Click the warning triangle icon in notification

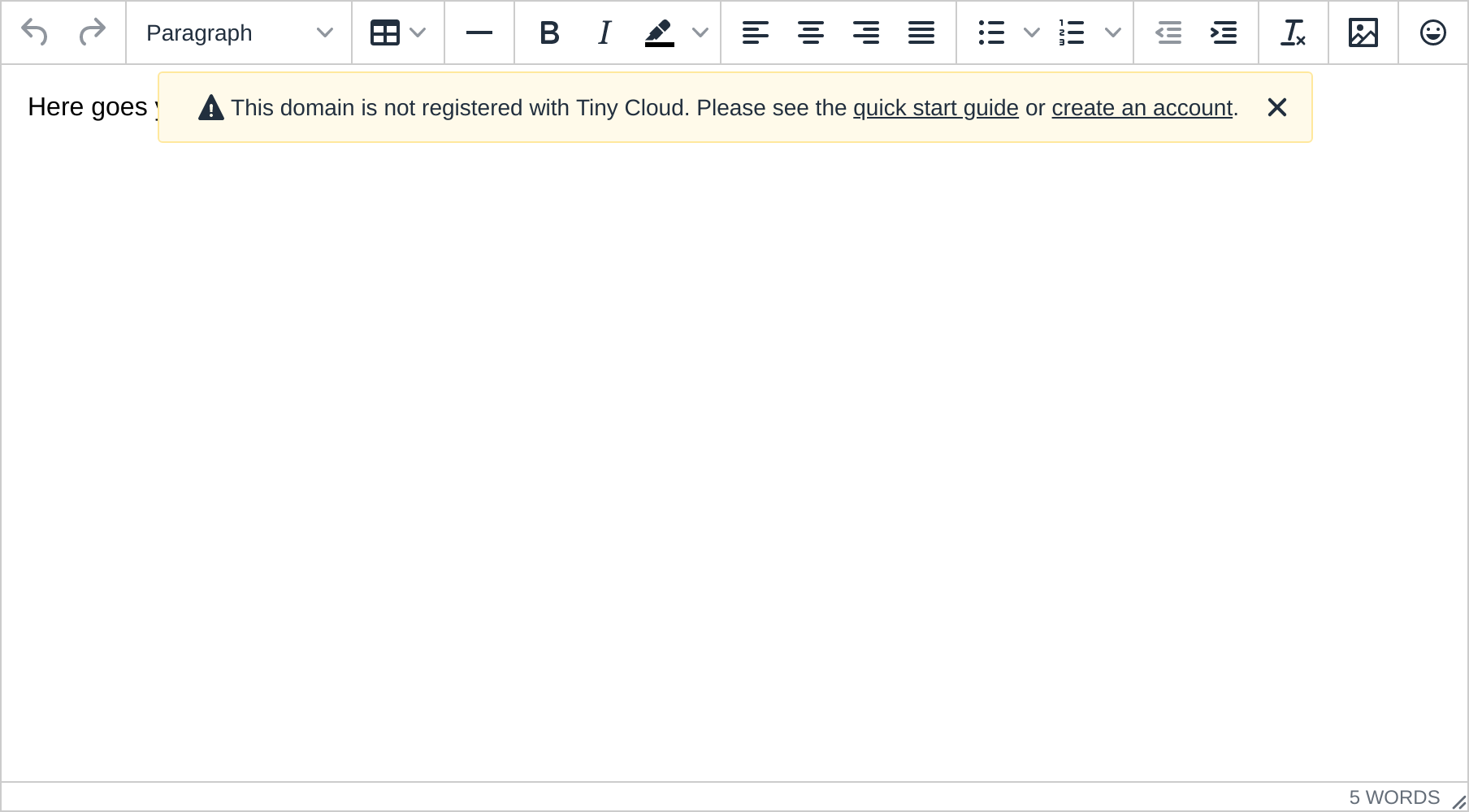coord(211,107)
